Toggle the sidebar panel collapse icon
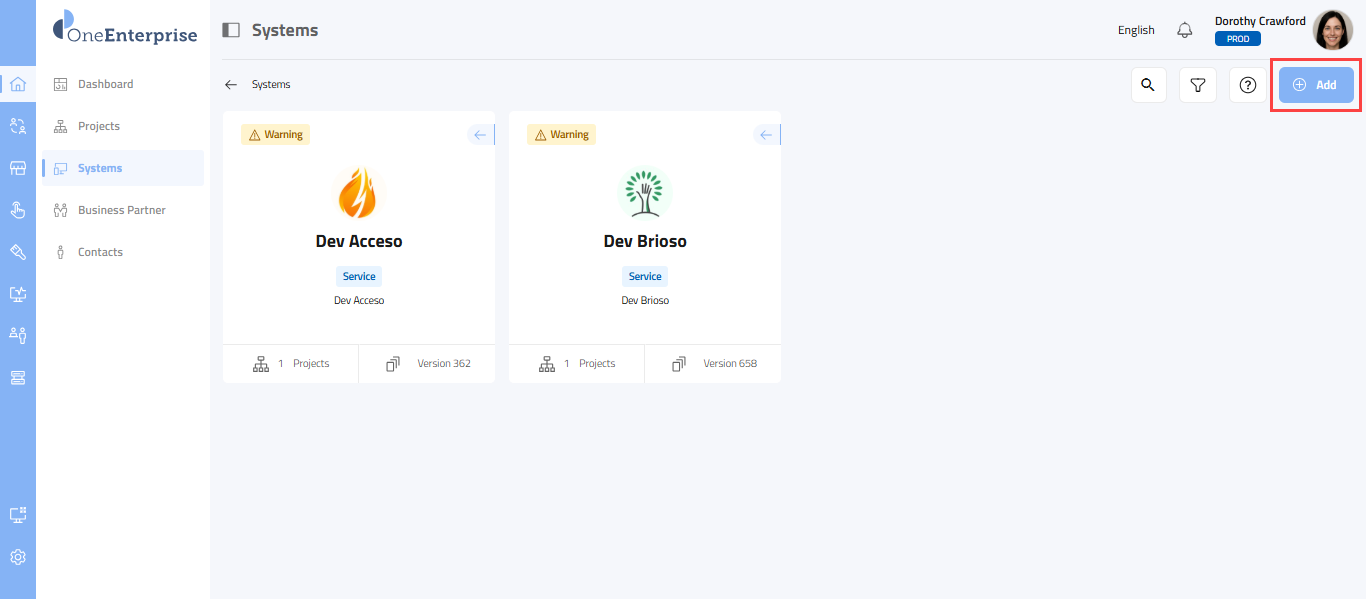Image resolution: width=1366 pixels, height=599 pixels. click(231, 30)
